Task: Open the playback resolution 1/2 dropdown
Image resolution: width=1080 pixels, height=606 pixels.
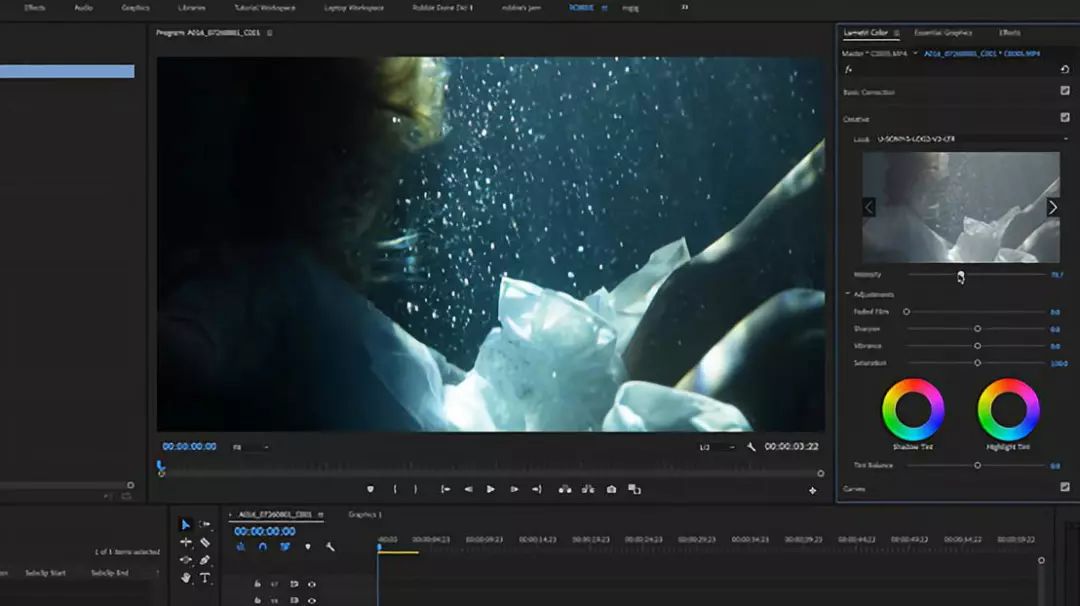Action: pyautogui.click(x=716, y=447)
